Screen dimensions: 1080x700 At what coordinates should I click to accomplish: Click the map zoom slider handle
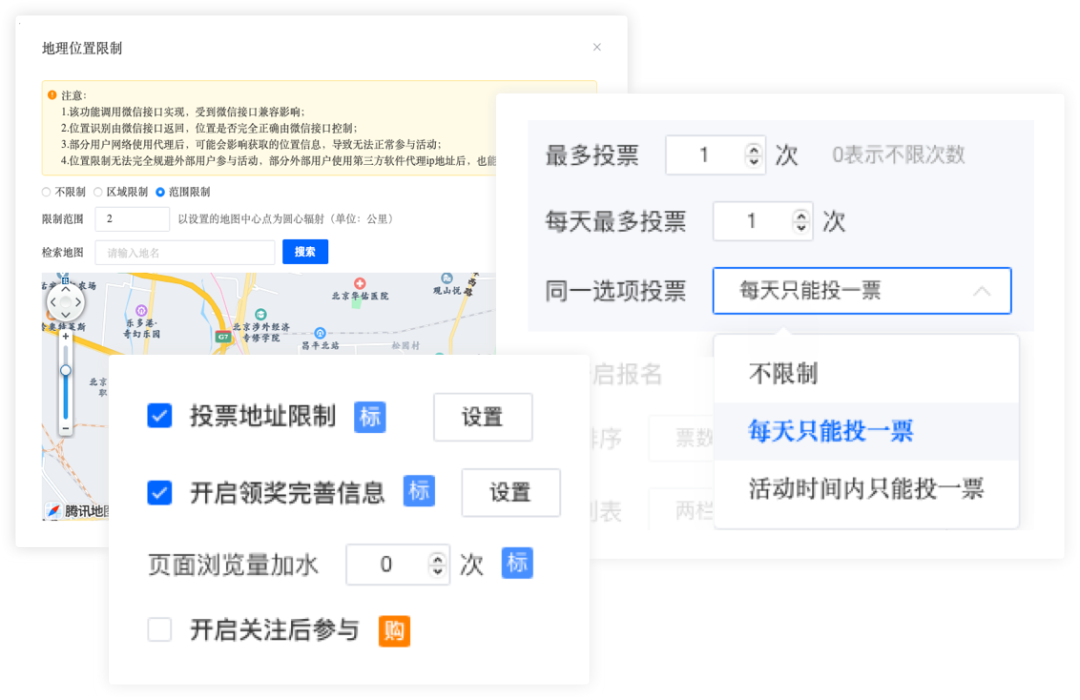tap(65, 371)
